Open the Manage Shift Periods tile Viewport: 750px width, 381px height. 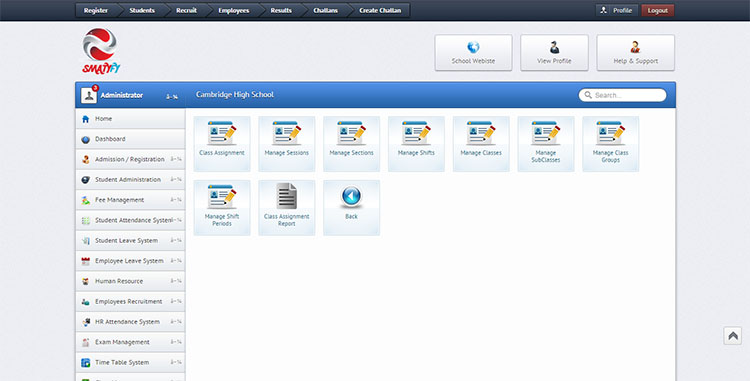[222, 207]
